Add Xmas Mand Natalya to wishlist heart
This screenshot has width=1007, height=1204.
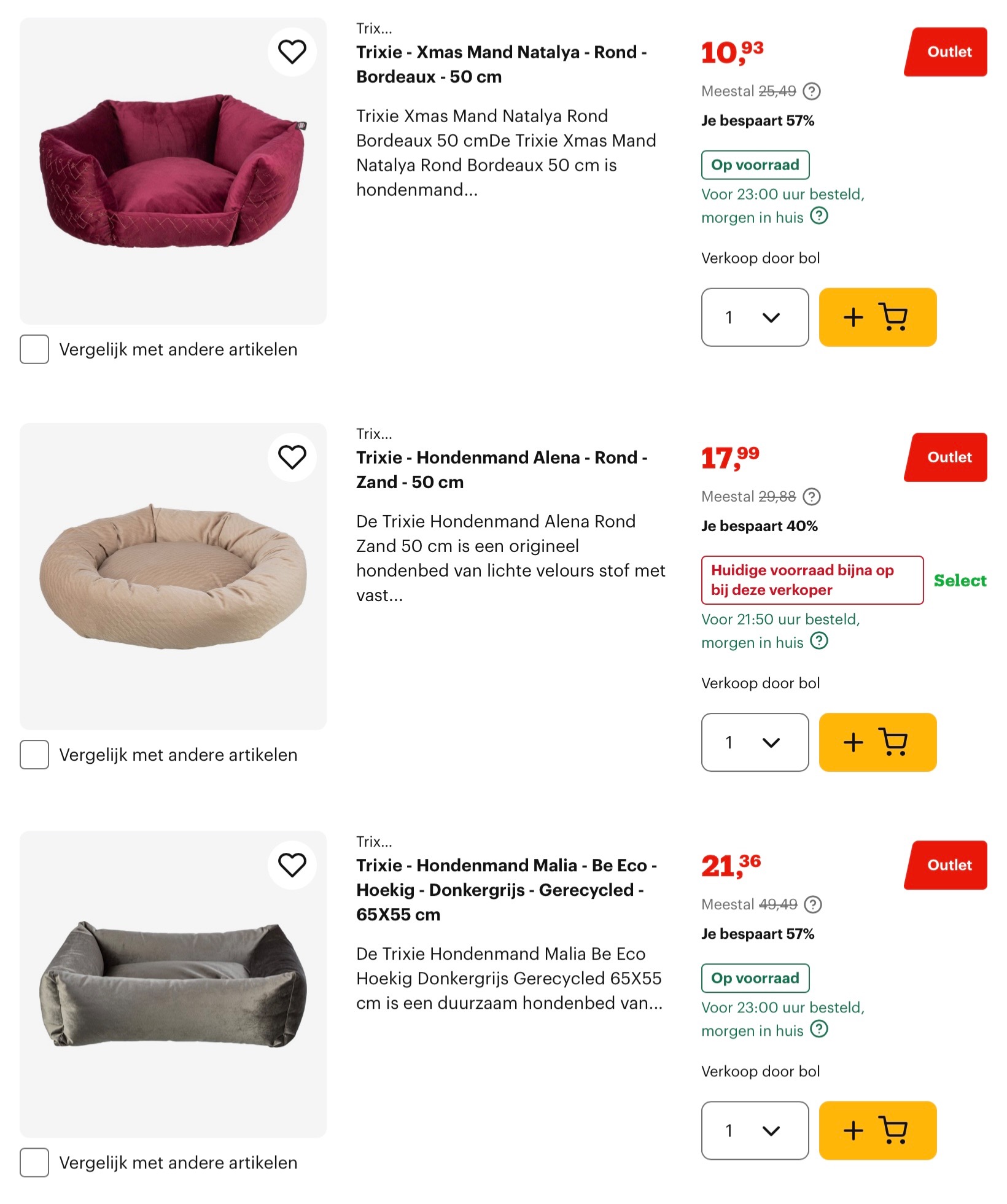click(x=292, y=52)
